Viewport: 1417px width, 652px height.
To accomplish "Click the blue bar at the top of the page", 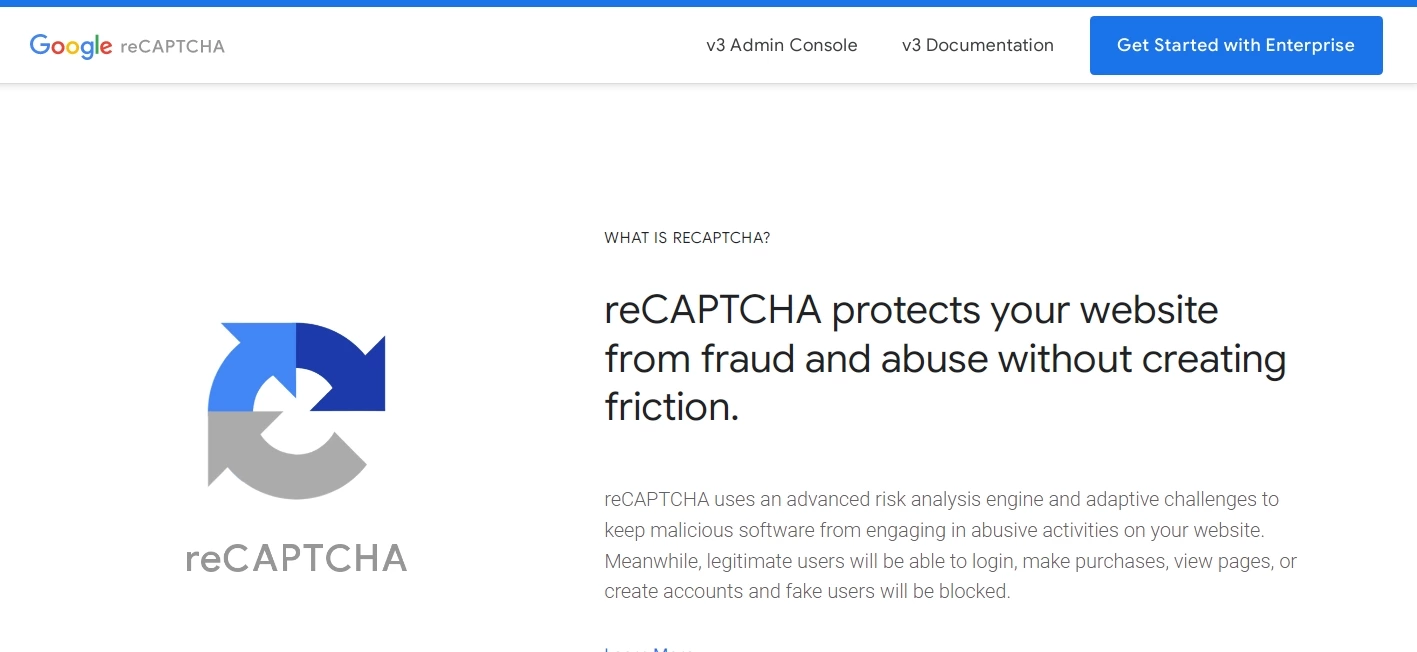I will (708, 3).
